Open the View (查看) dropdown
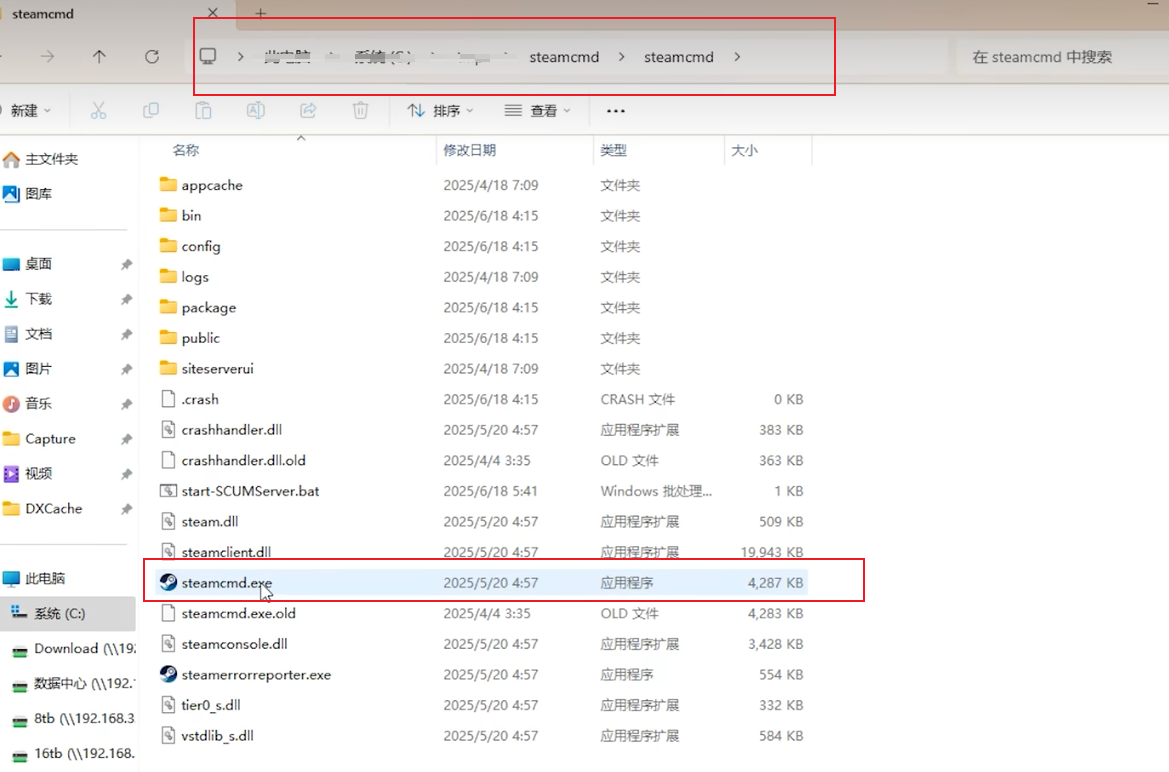 tap(538, 111)
